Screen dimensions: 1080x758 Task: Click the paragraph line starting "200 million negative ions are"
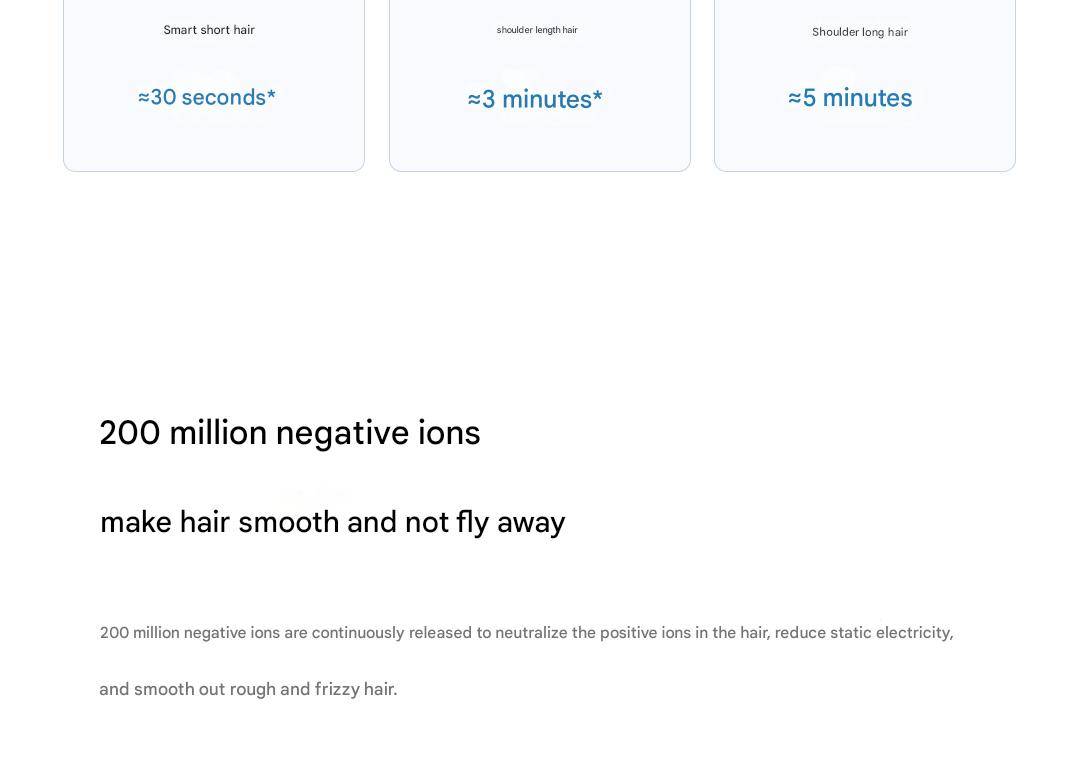(x=526, y=633)
